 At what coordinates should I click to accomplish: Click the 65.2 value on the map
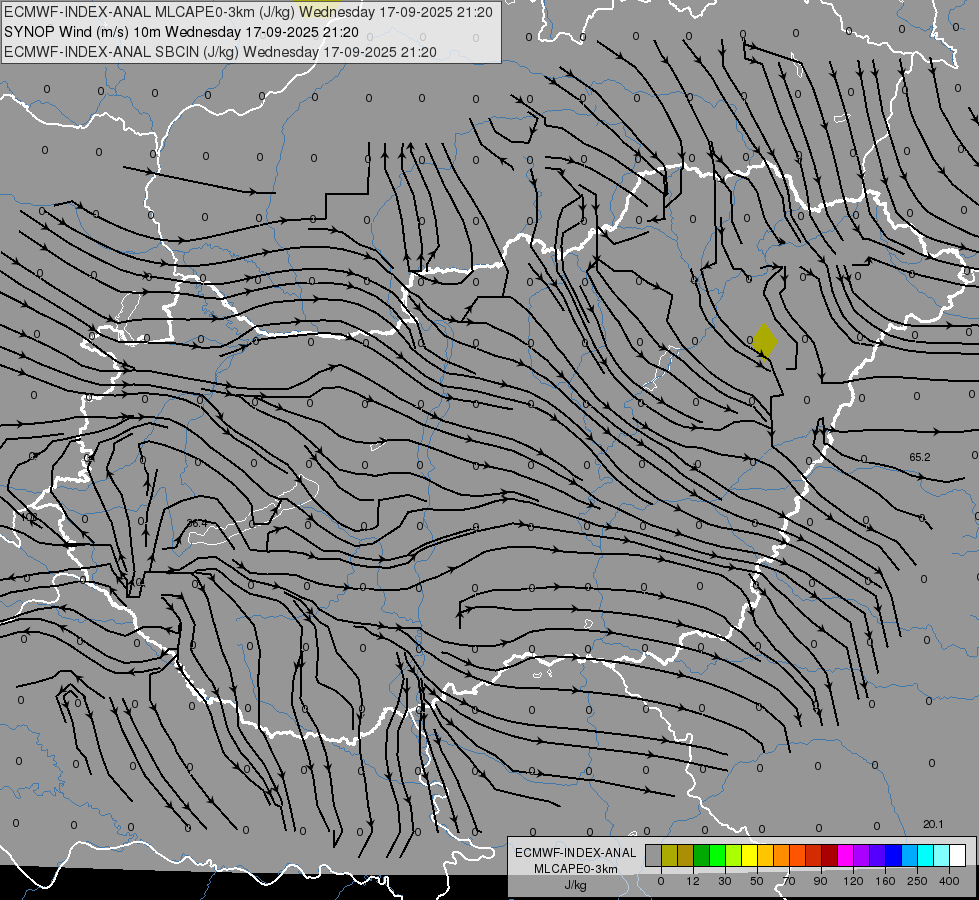point(919,457)
